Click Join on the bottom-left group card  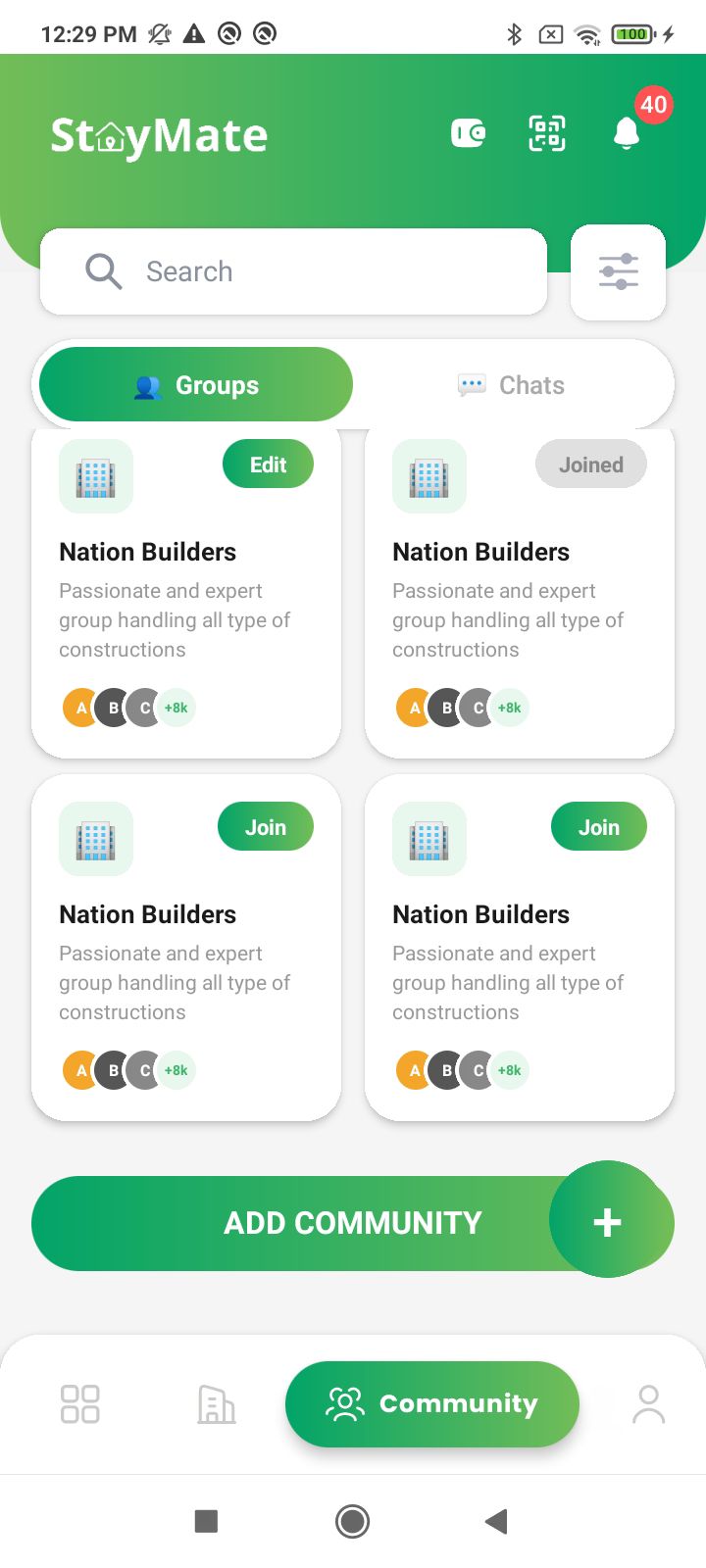pyautogui.click(x=265, y=827)
